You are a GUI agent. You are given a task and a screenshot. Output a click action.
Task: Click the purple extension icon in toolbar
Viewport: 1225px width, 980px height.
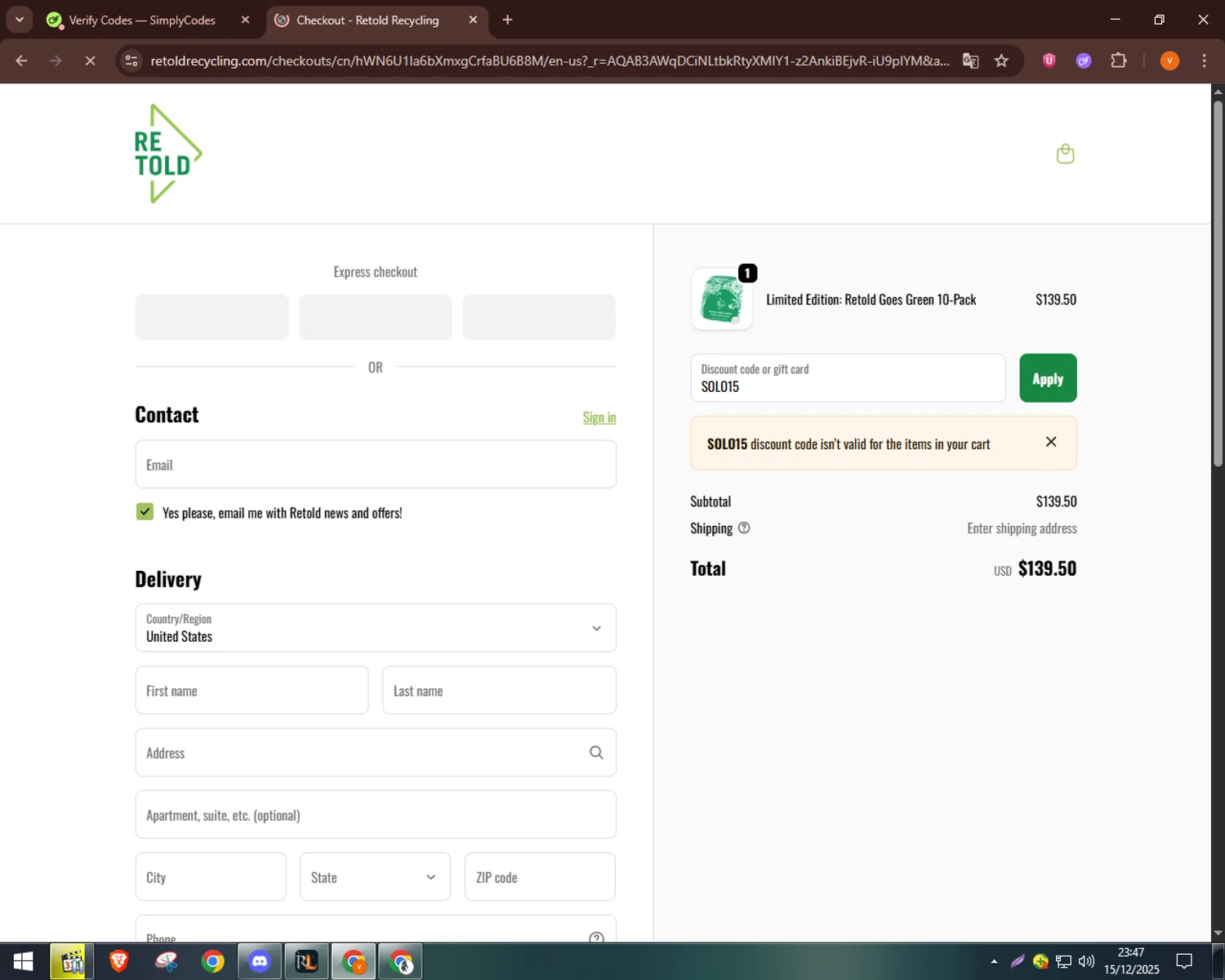(1084, 60)
